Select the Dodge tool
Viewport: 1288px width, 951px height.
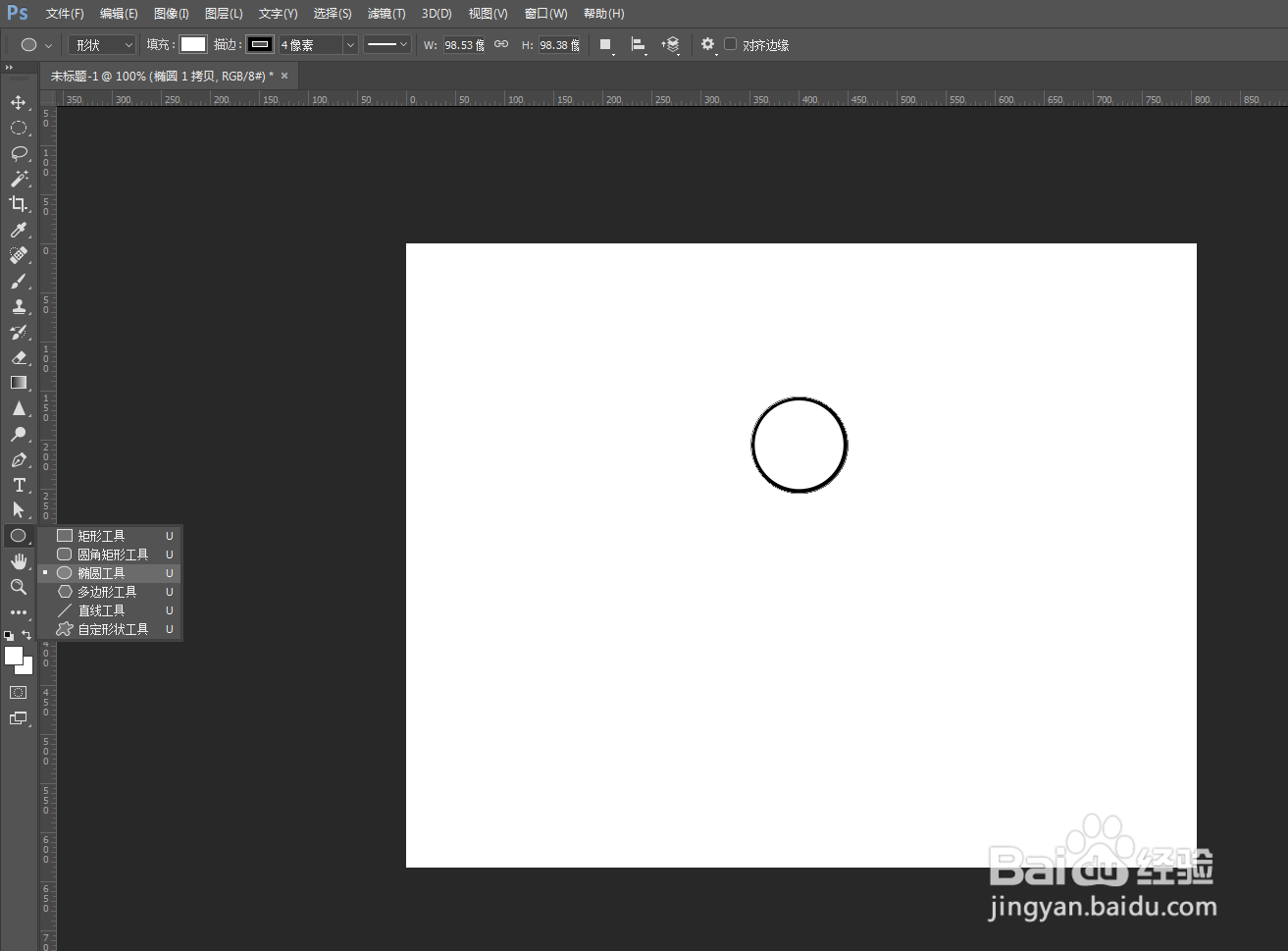pyautogui.click(x=18, y=434)
